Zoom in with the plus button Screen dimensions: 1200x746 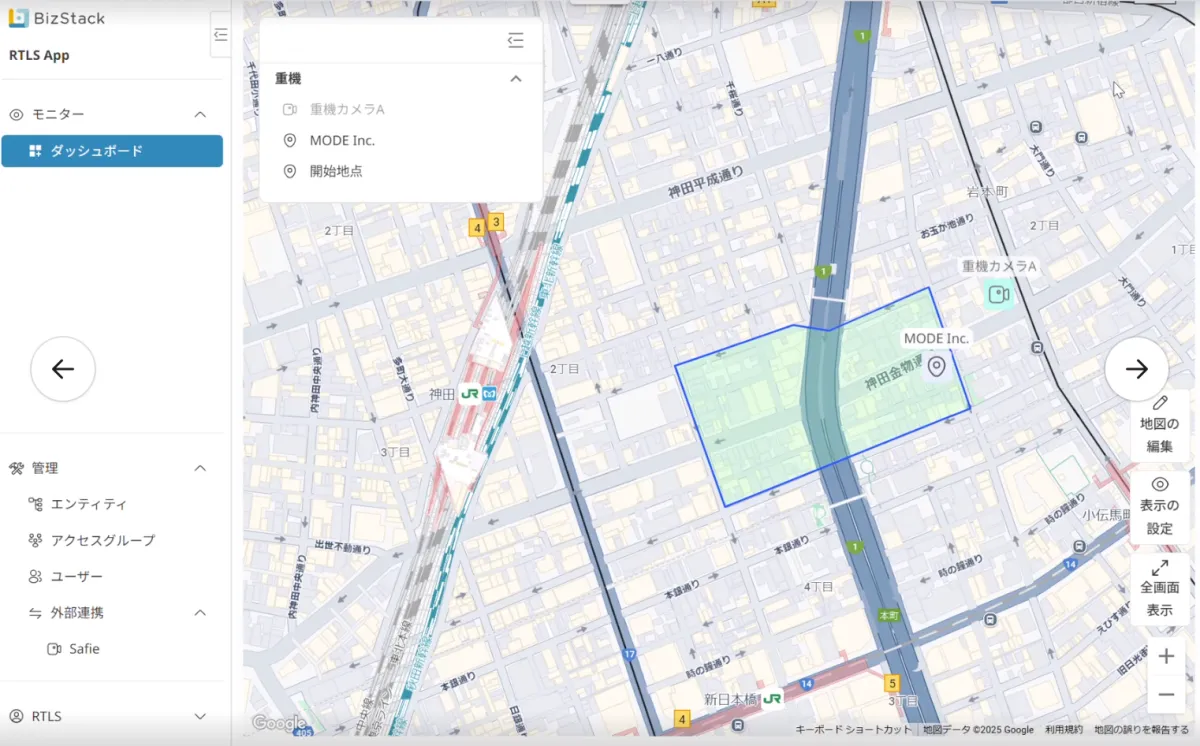pos(1166,657)
